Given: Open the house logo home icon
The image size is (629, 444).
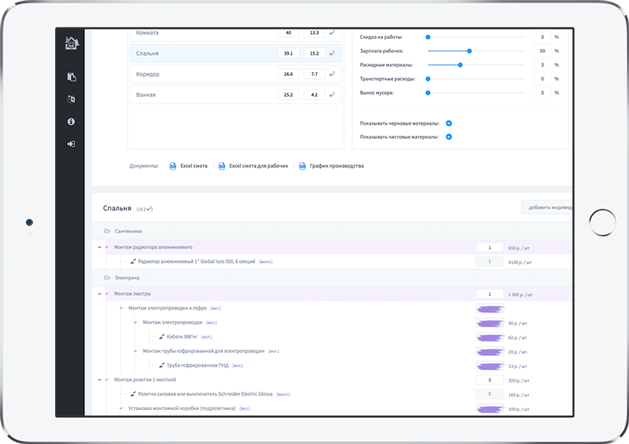Looking at the screenshot, I should [72, 43].
